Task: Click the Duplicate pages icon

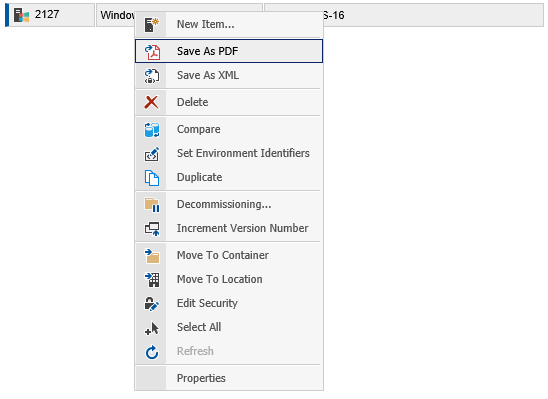Action: click(x=152, y=177)
